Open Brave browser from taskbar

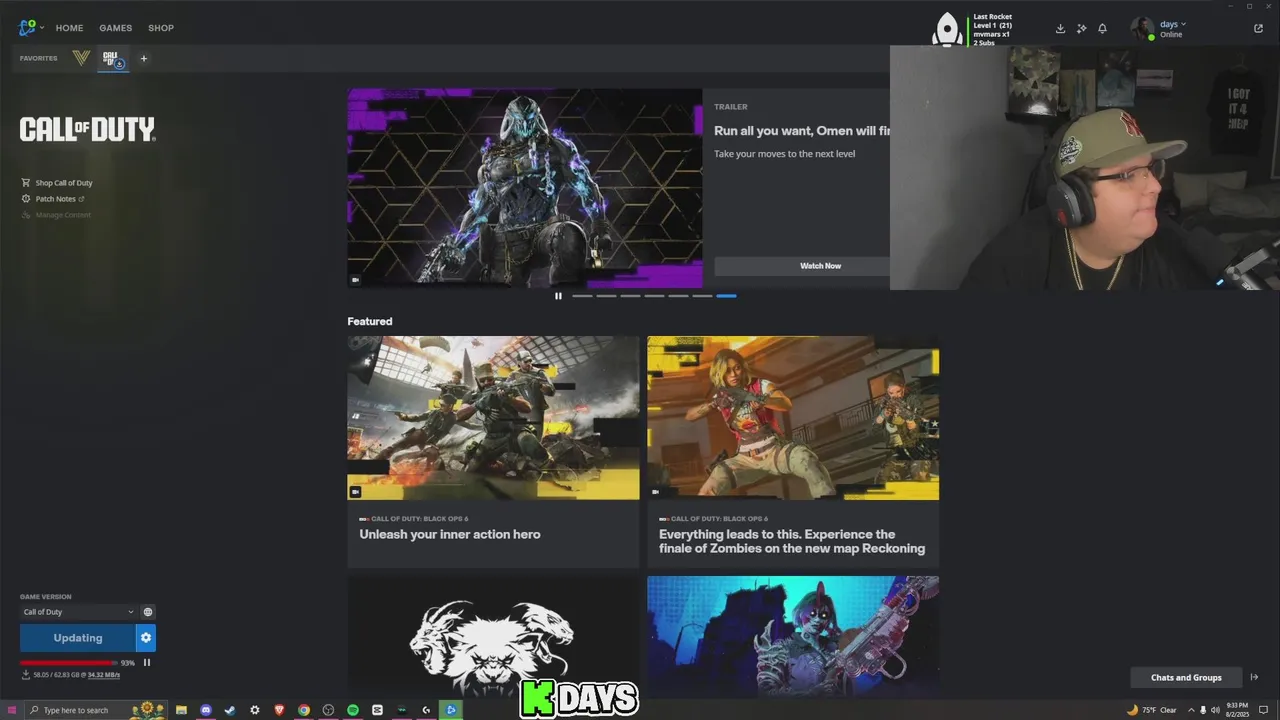pos(279,710)
